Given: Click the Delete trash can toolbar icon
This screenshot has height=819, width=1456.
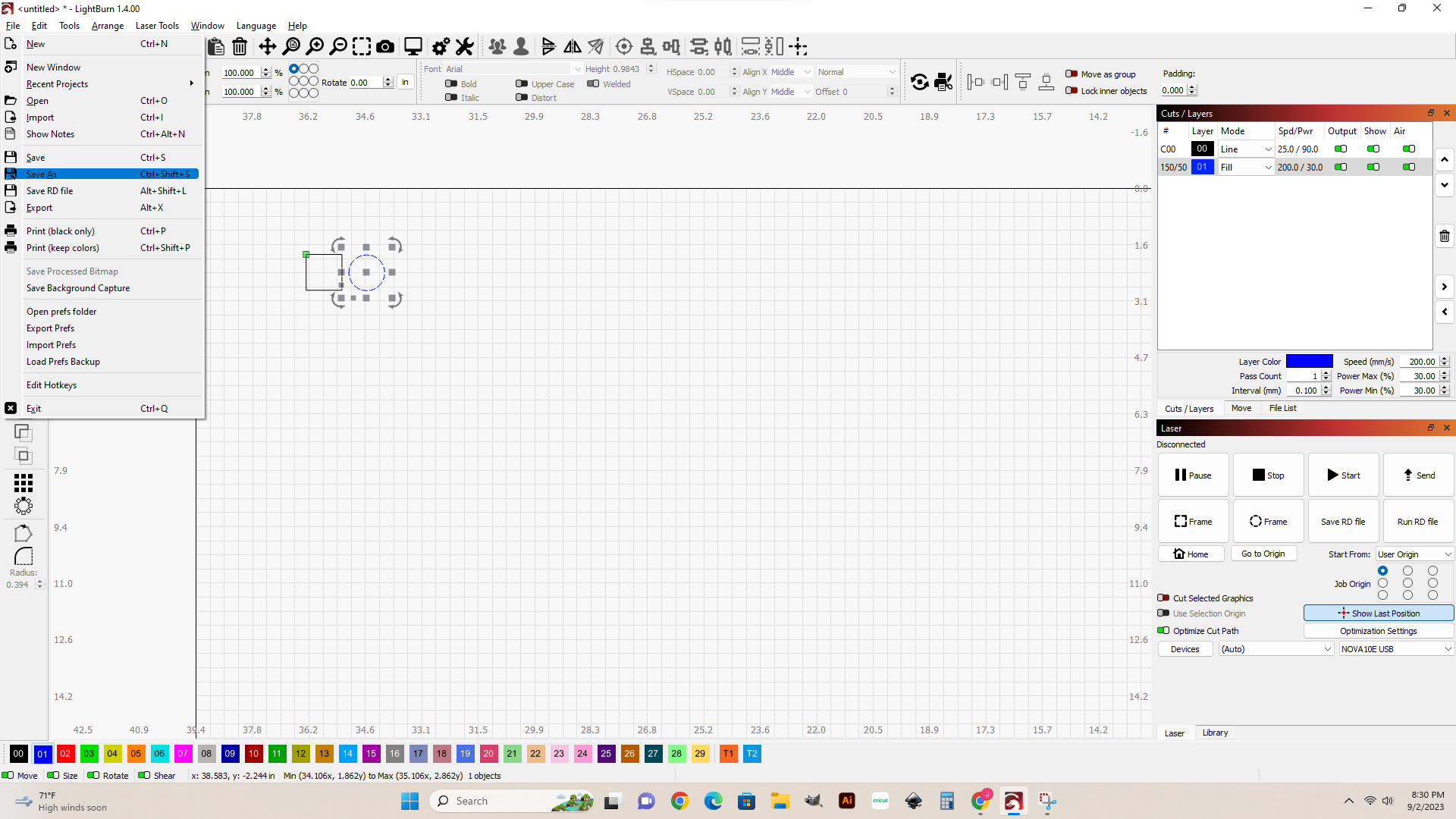Looking at the screenshot, I should 240,47.
